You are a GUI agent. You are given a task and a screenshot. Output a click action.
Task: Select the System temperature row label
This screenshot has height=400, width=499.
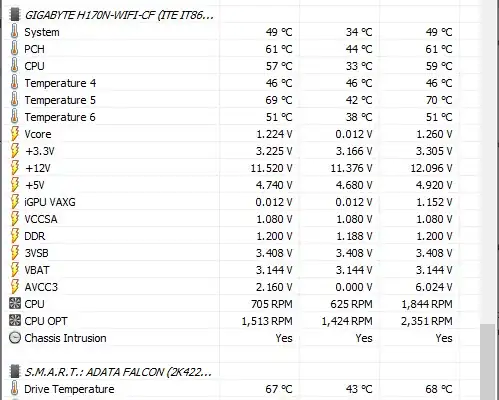click(42, 32)
